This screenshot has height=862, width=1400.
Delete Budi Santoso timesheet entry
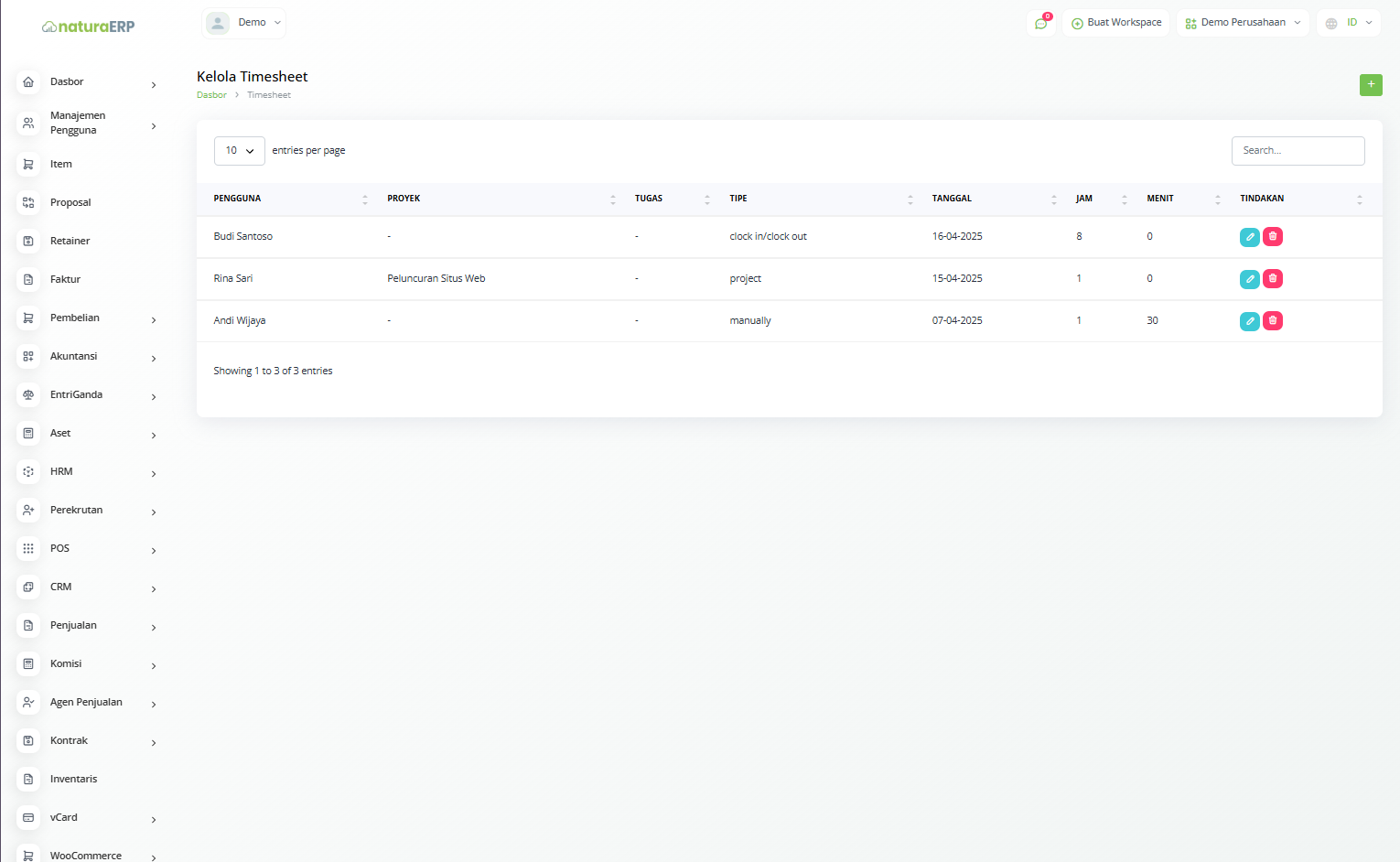[x=1273, y=237]
